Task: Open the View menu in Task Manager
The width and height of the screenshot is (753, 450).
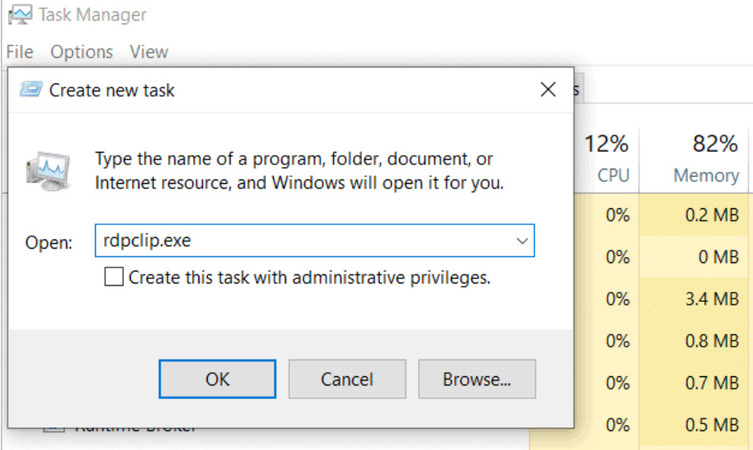Action: pyautogui.click(x=149, y=52)
